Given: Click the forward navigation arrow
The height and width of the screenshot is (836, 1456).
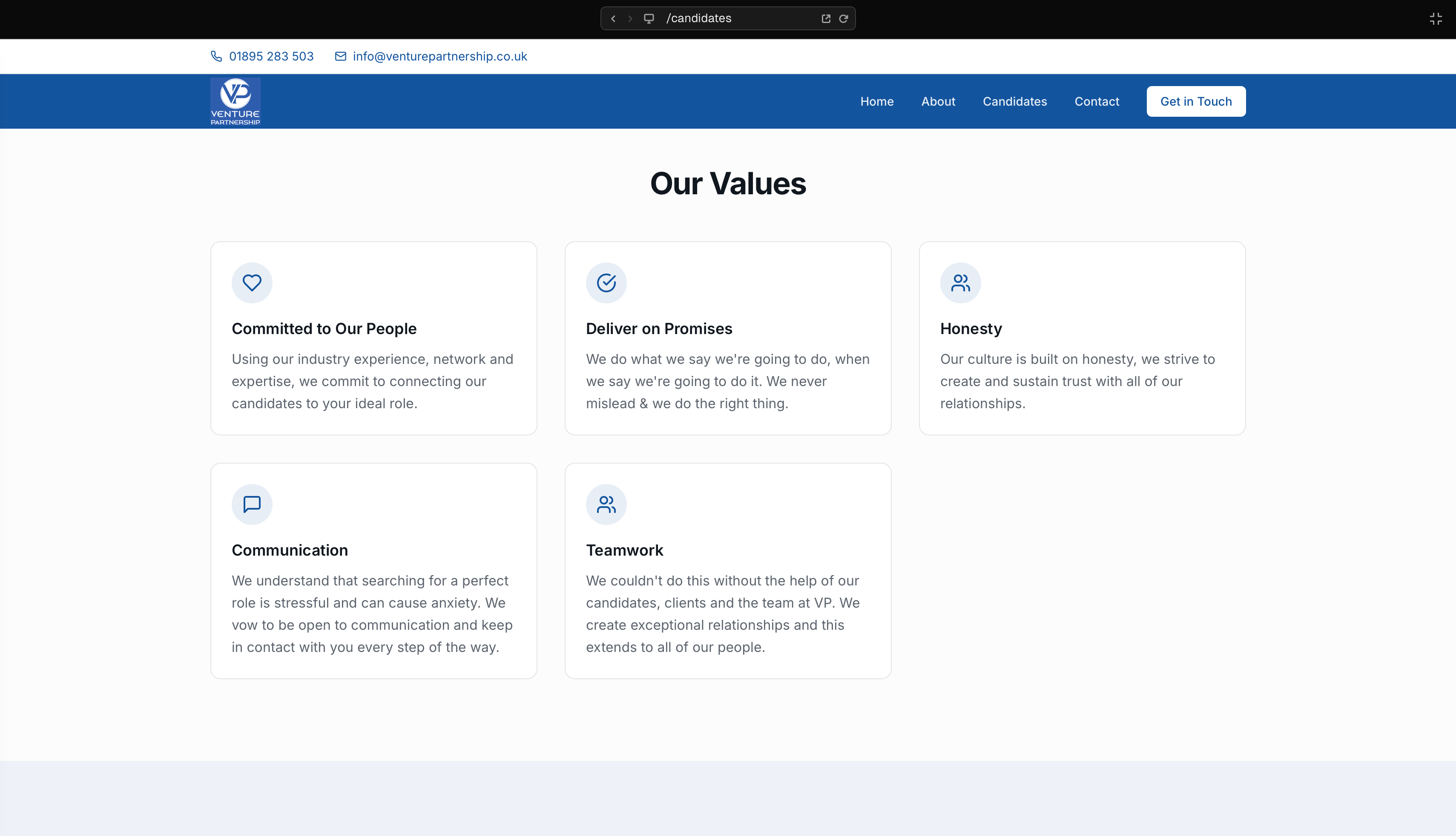Looking at the screenshot, I should pos(630,18).
